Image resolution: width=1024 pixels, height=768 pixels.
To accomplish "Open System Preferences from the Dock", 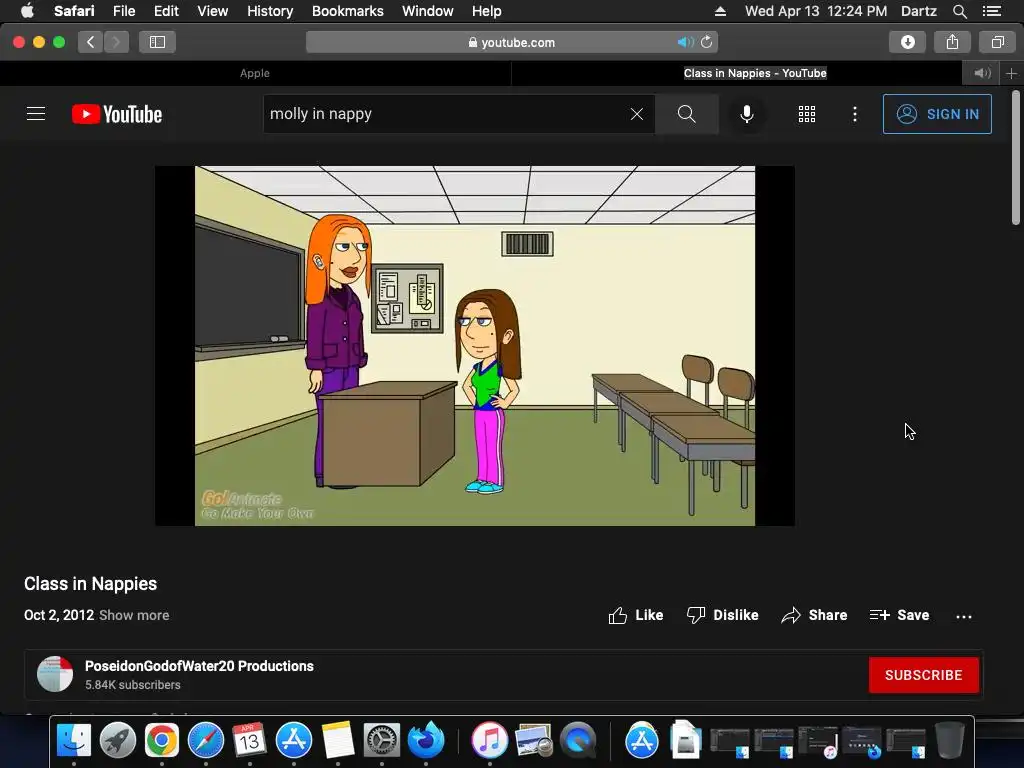I will click(381, 741).
